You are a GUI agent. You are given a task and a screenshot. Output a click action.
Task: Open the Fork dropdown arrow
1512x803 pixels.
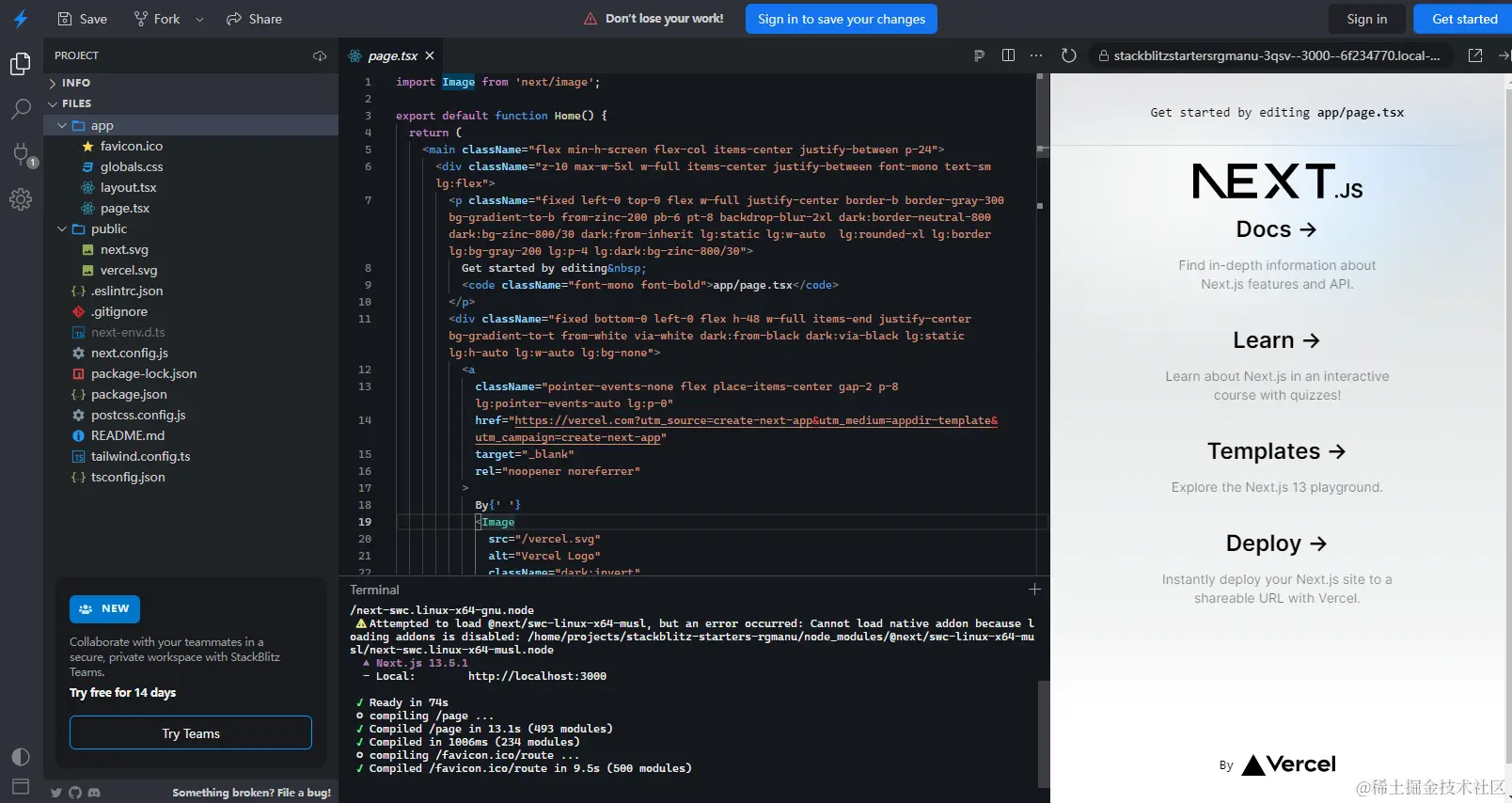pos(199,19)
